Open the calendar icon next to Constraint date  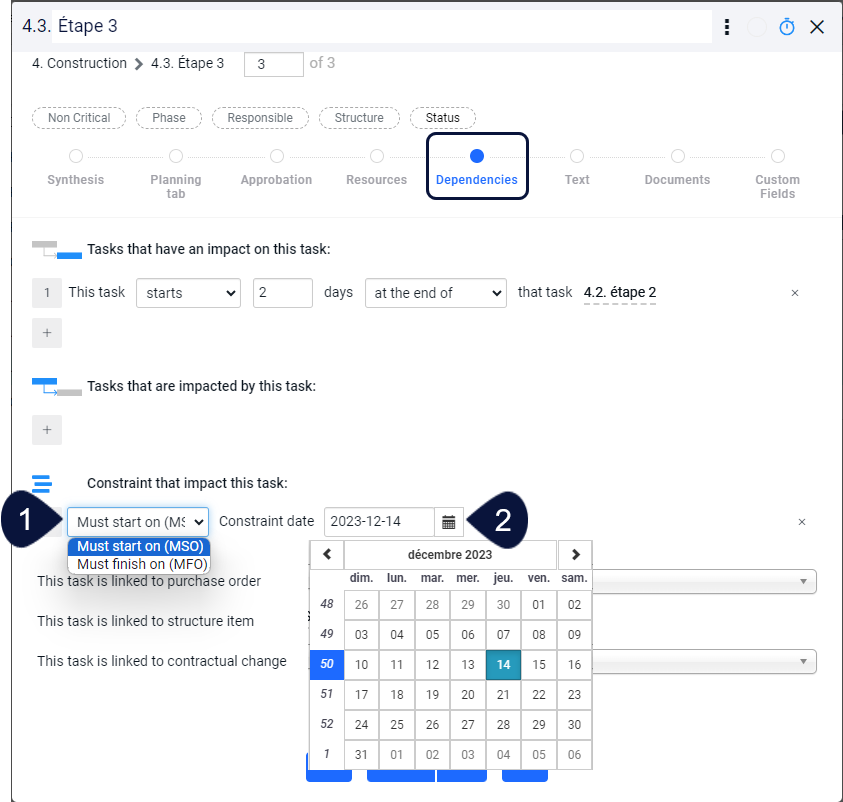pos(448,521)
